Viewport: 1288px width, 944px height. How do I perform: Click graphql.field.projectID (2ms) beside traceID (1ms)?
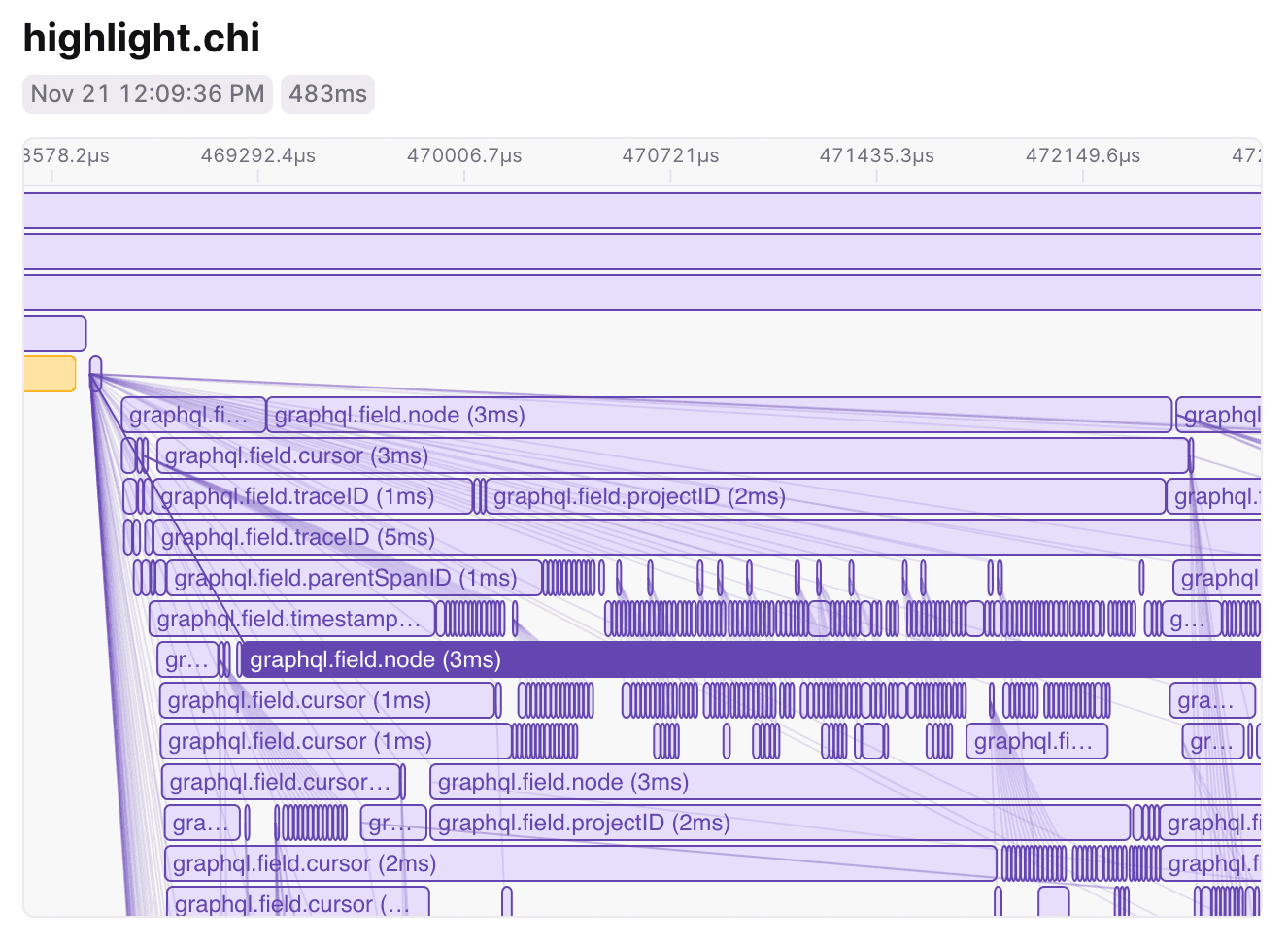coord(826,496)
